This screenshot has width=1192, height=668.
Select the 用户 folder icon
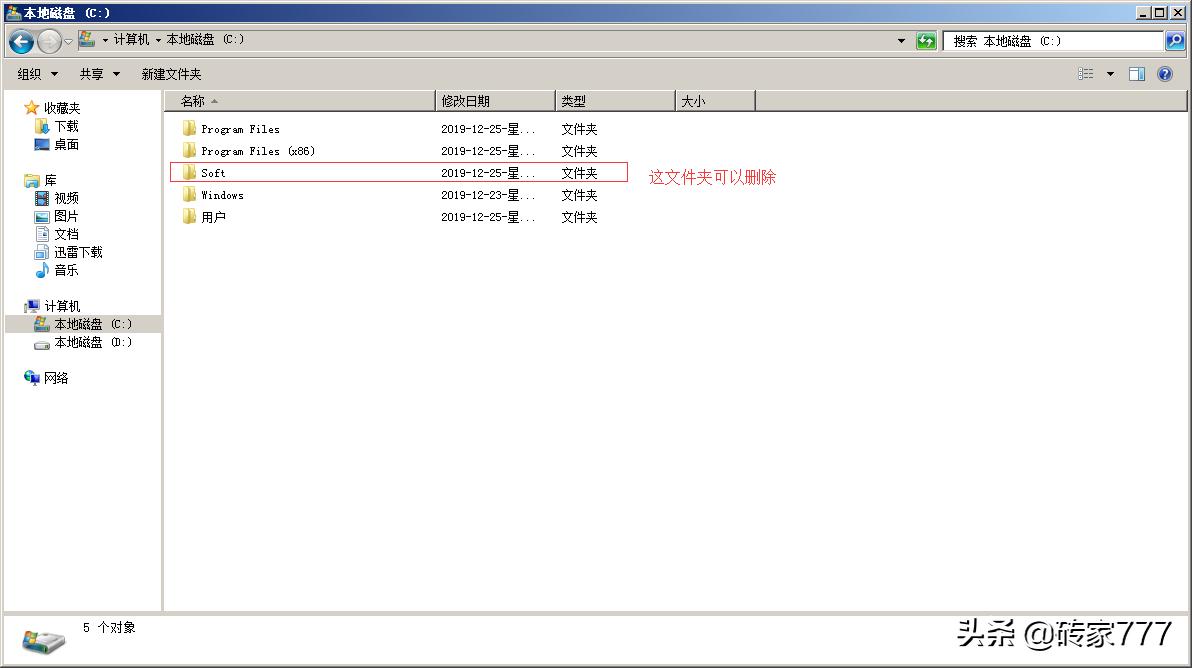pyautogui.click(x=189, y=217)
